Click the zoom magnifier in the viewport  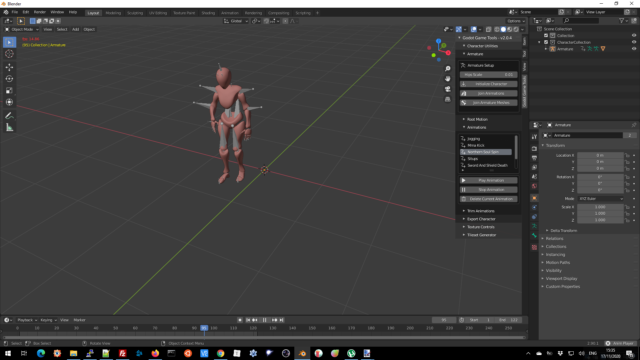pyautogui.click(x=448, y=69)
